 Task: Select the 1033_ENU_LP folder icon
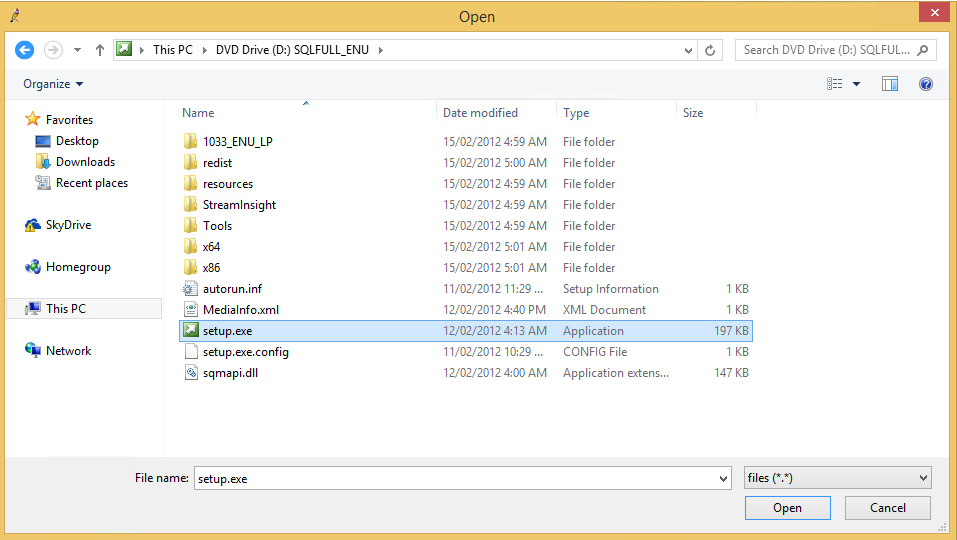point(190,142)
